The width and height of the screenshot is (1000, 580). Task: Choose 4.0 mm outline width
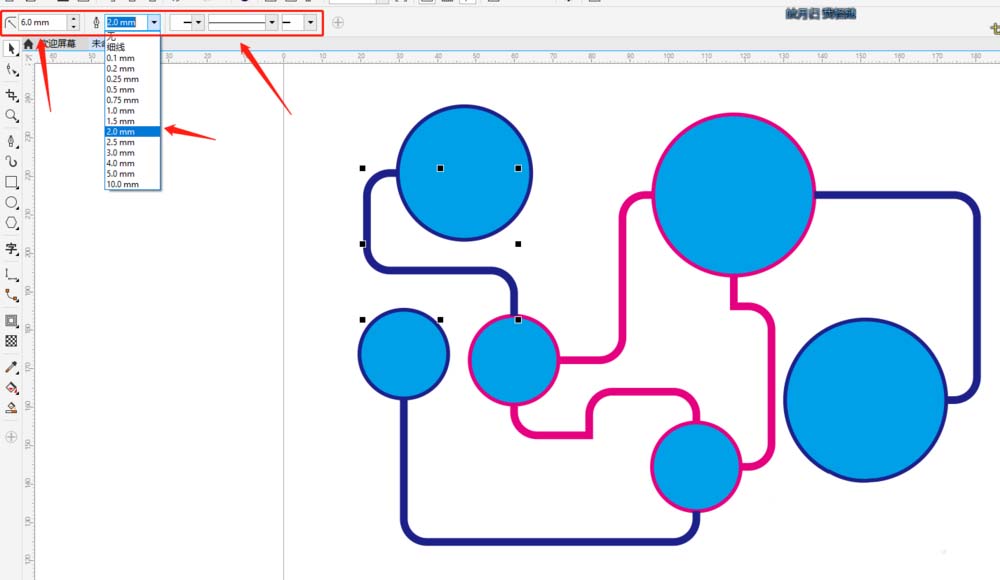tap(133, 163)
